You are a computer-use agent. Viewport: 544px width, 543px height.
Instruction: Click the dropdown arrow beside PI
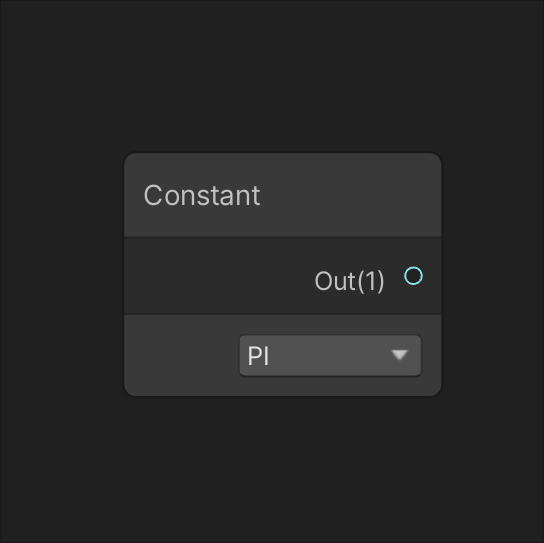[x=399, y=355]
